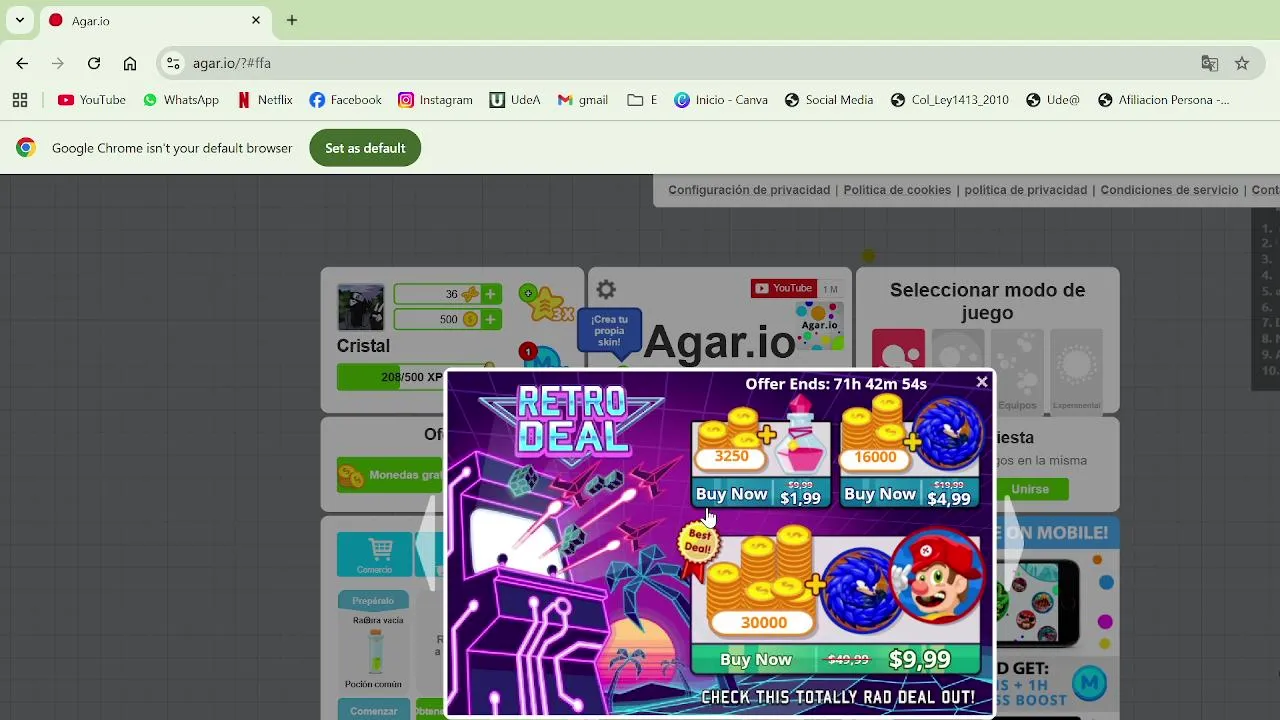Click the Best Deal! ribbon badge
The image size is (1280, 720).
(698, 549)
